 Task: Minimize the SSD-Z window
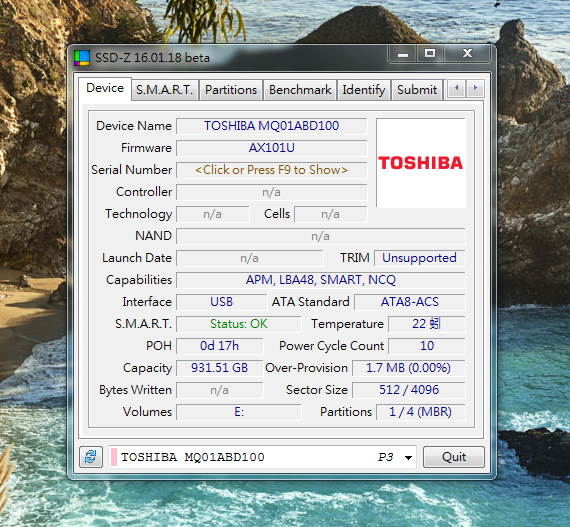pos(403,54)
